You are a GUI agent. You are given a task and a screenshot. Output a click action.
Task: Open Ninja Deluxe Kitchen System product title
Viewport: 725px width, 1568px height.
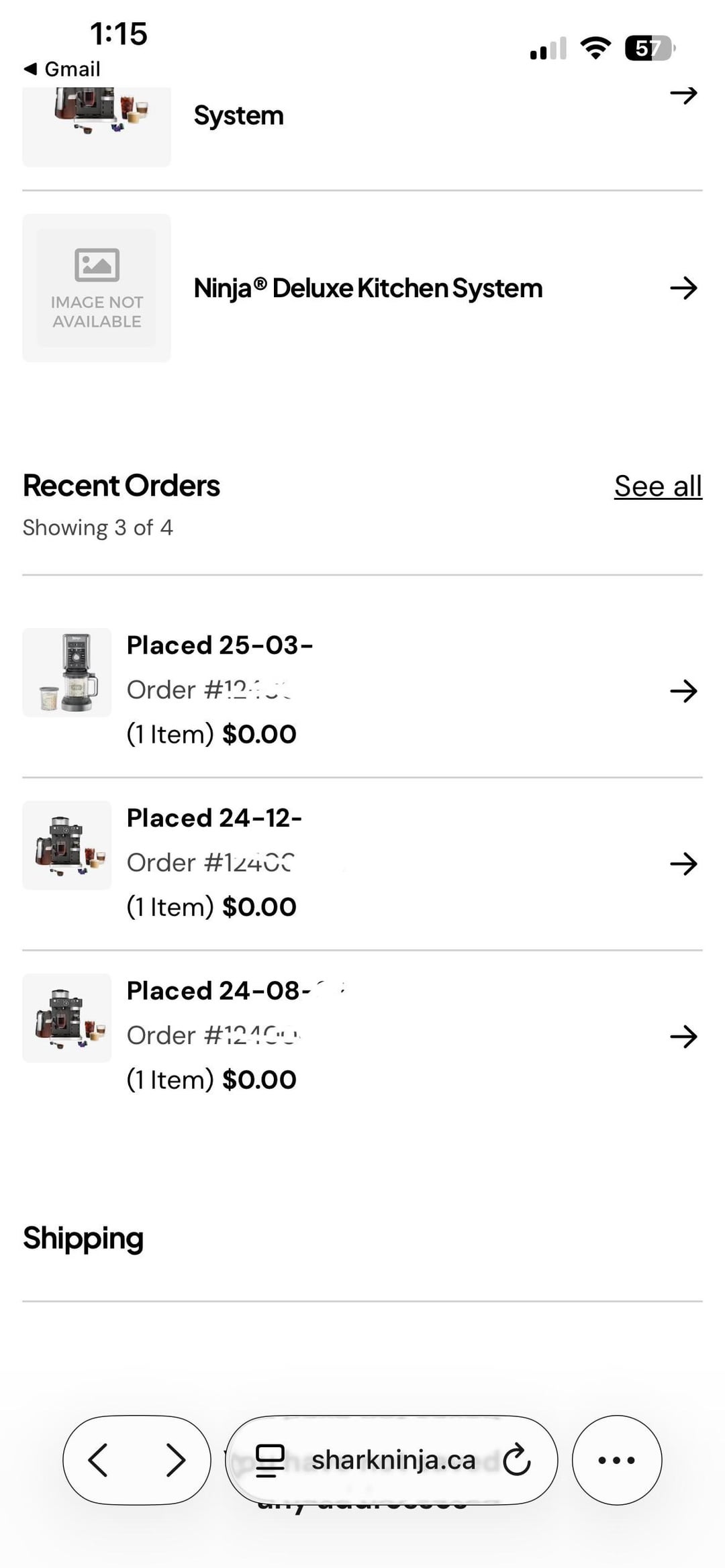click(368, 289)
